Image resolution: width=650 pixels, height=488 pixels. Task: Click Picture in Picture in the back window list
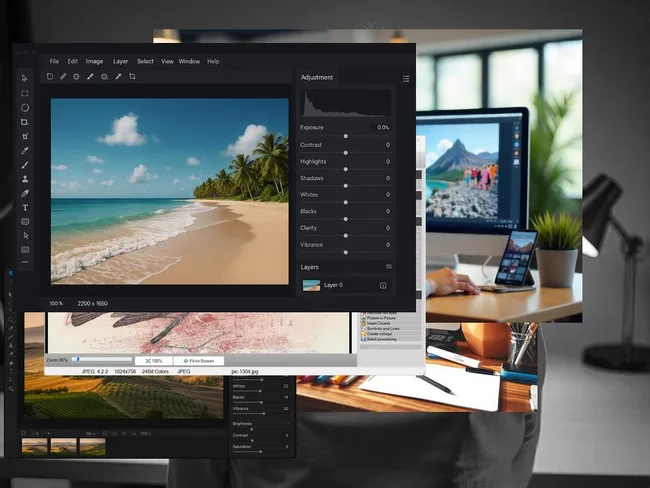pos(381,318)
